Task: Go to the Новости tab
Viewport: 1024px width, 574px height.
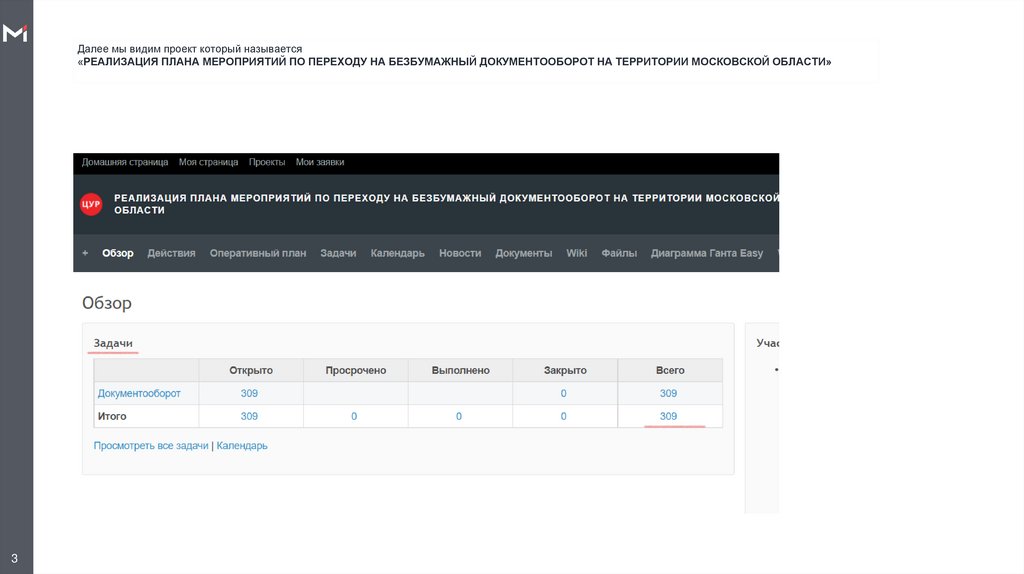Action: tap(460, 253)
